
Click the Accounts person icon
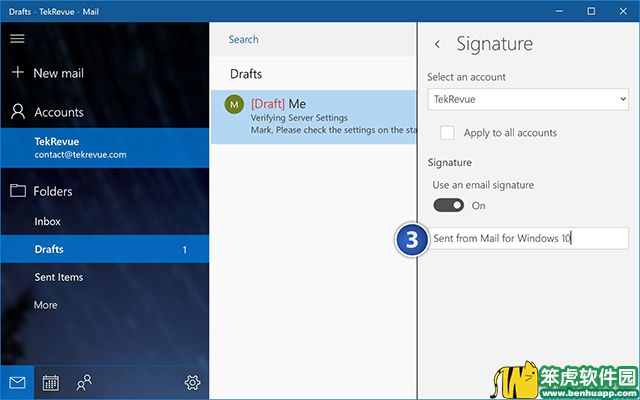(18, 111)
